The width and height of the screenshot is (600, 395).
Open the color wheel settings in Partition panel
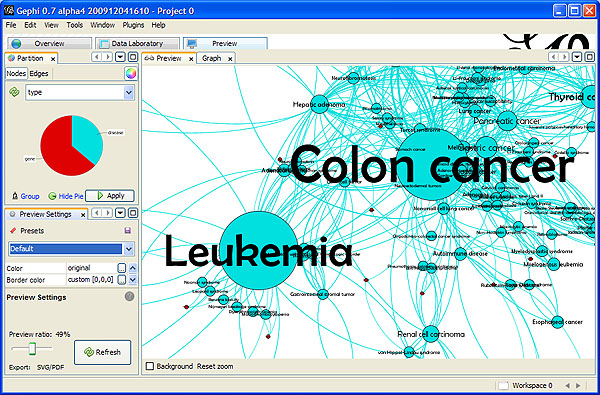click(131, 73)
